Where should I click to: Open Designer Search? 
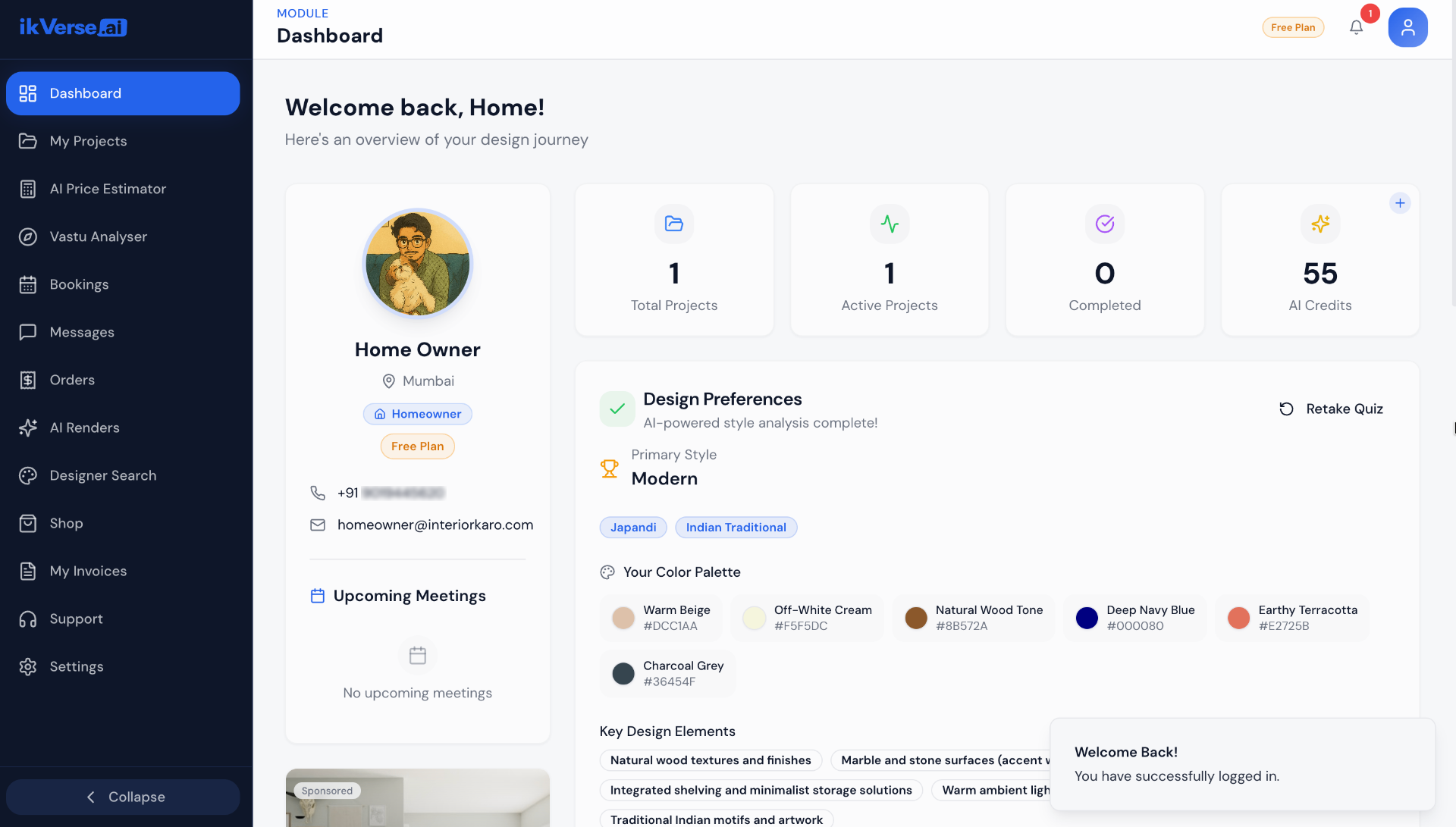[x=123, y=475]
